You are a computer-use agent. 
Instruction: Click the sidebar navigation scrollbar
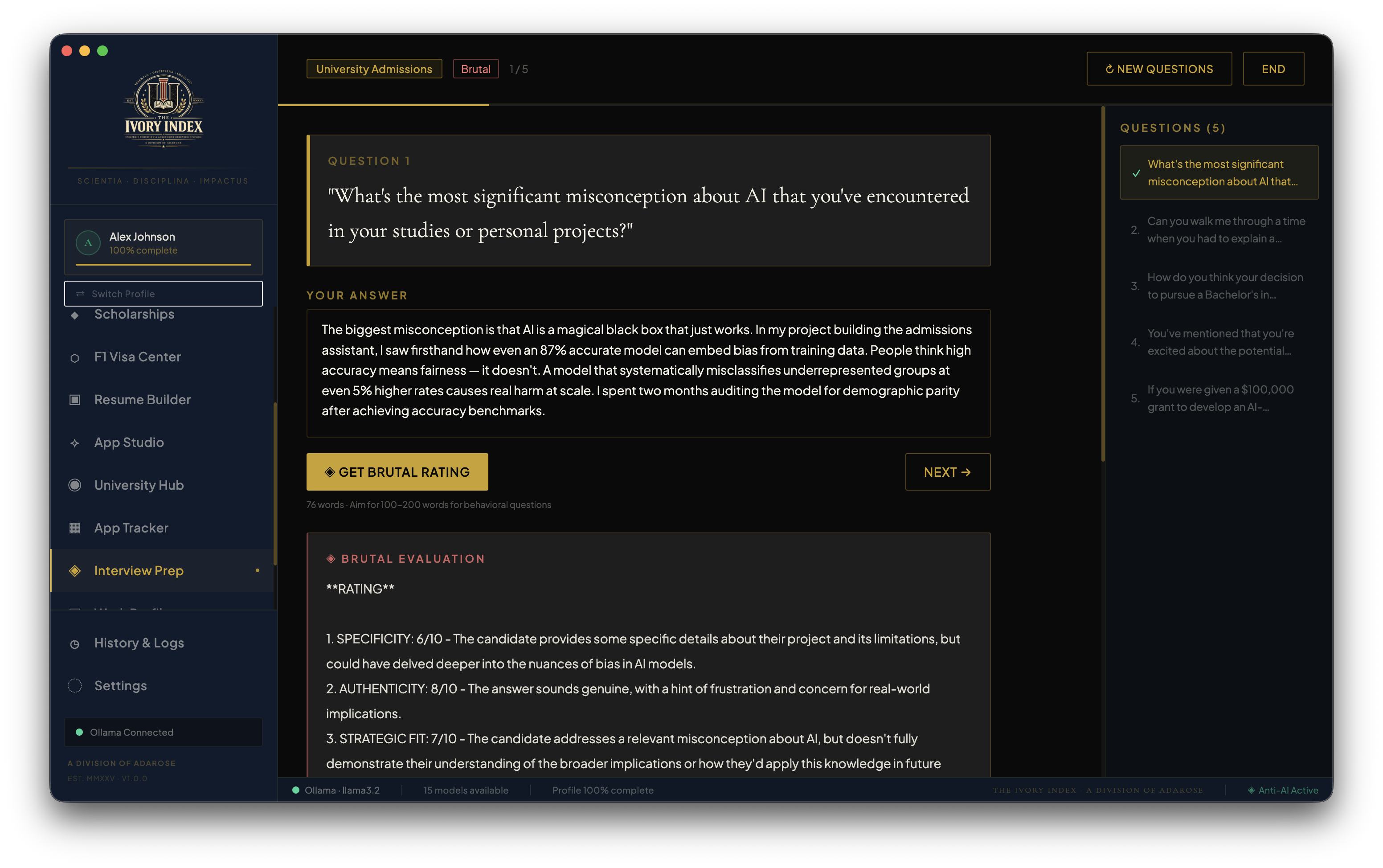(x=275, y=484)
